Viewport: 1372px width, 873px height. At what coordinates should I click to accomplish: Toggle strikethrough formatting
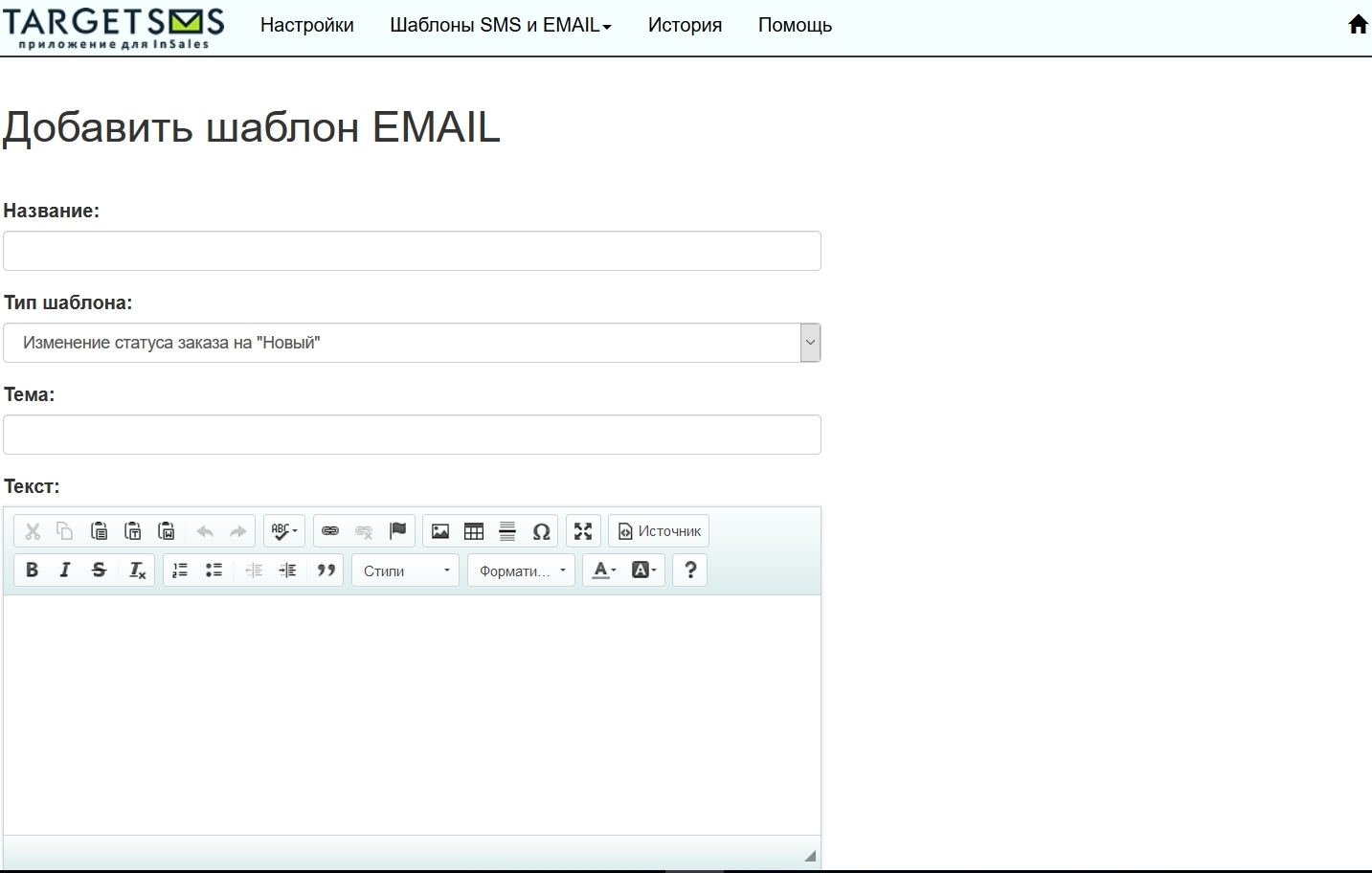pos(99,571)
